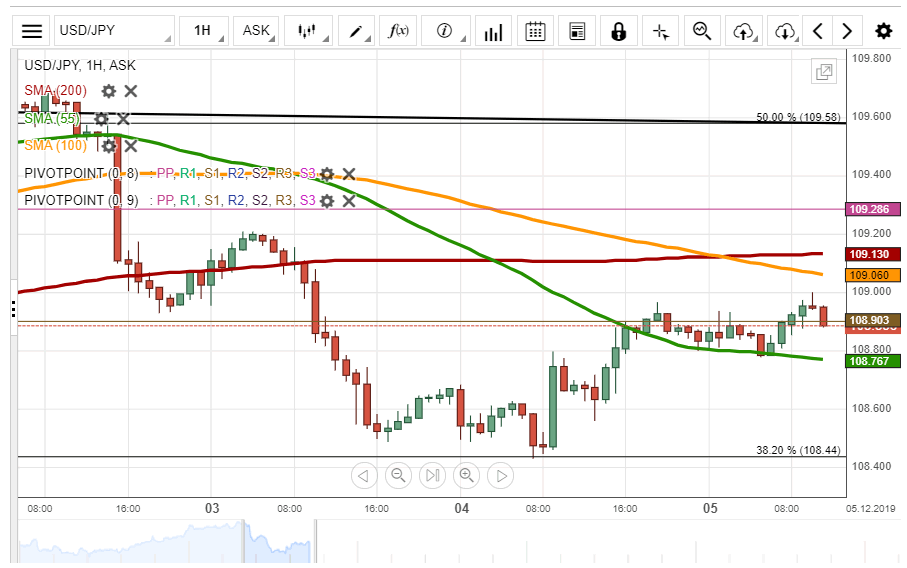Click the 03 date axis label
Image resolution: width=907 pixels, height=568 pixels.
[x=212, y=508]
